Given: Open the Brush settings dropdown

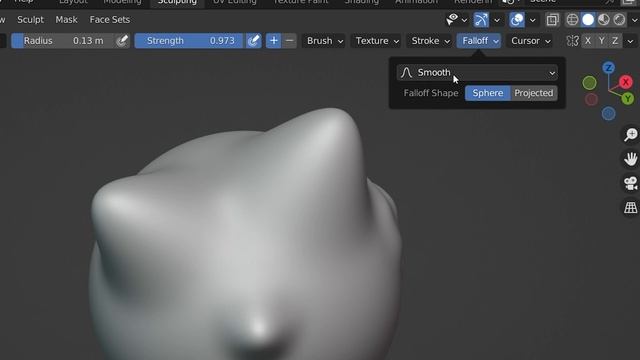Looking at the screenshot, I should pyautogui.click(x=325, y=41).
